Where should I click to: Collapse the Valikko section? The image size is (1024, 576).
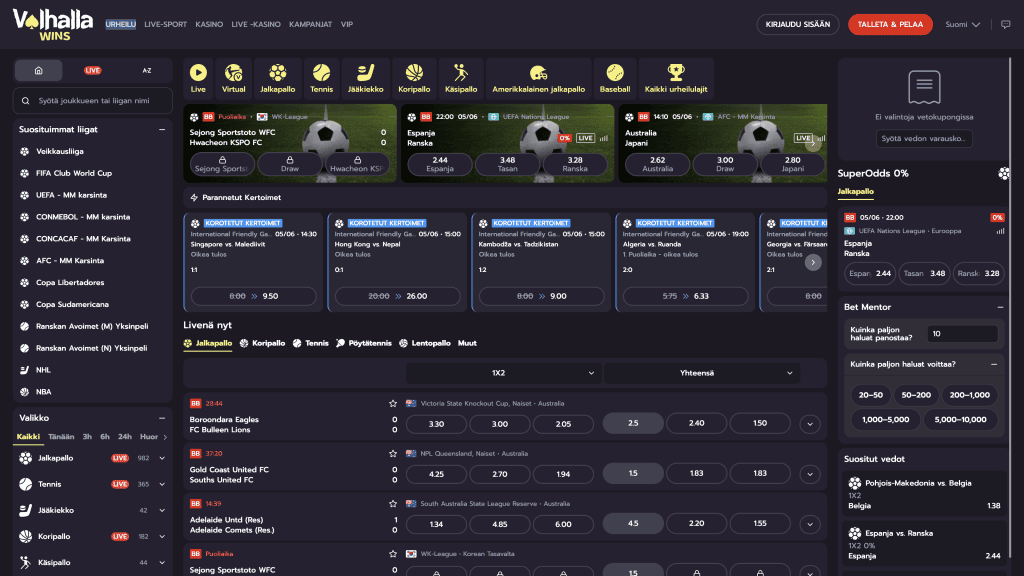pyautogui.click(x=162, y=418)
